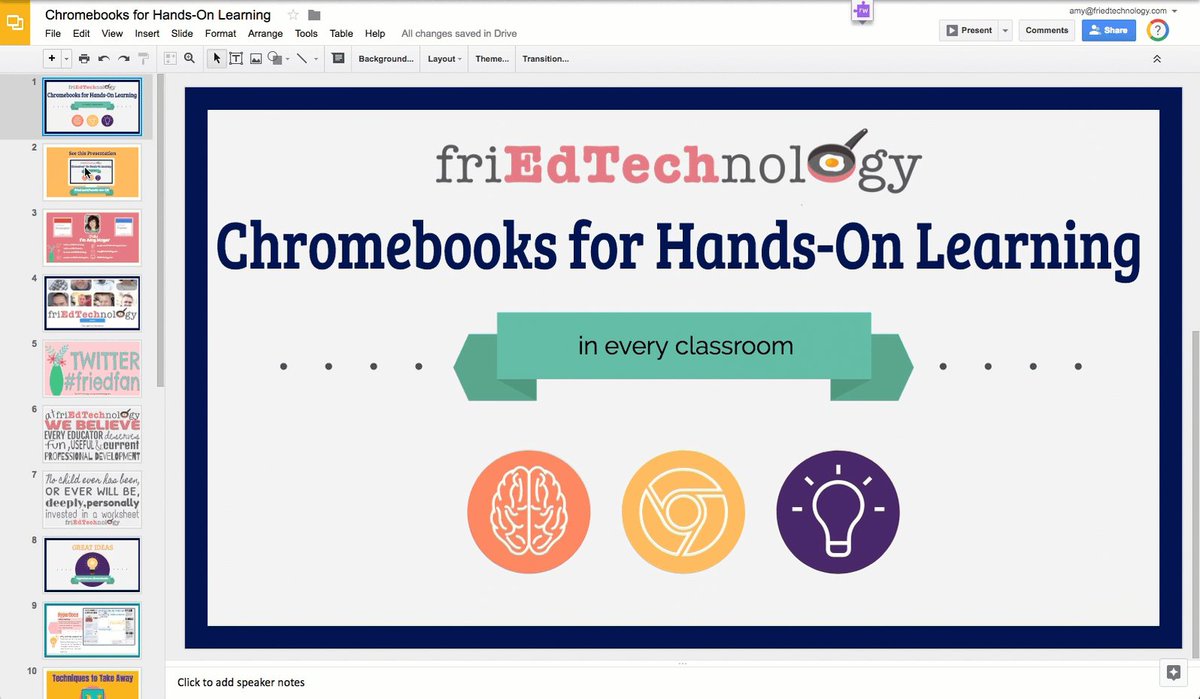
Task: Open the Slide menu
Action: pyautogui.click(x=182, y=33)
